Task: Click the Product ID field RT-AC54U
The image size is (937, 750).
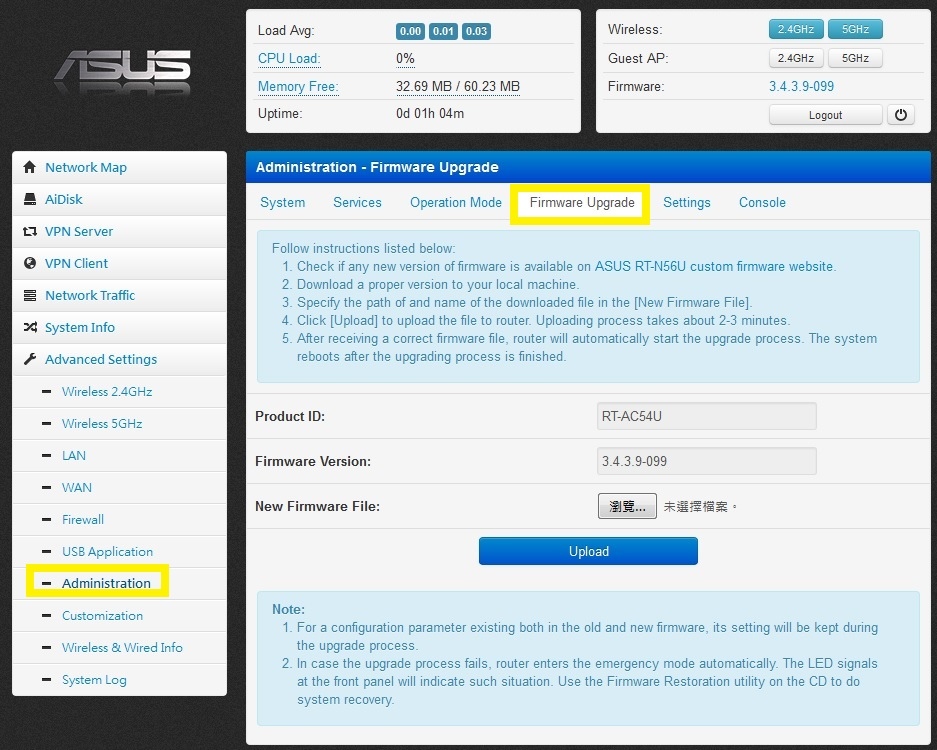Action: click(706, 416)
